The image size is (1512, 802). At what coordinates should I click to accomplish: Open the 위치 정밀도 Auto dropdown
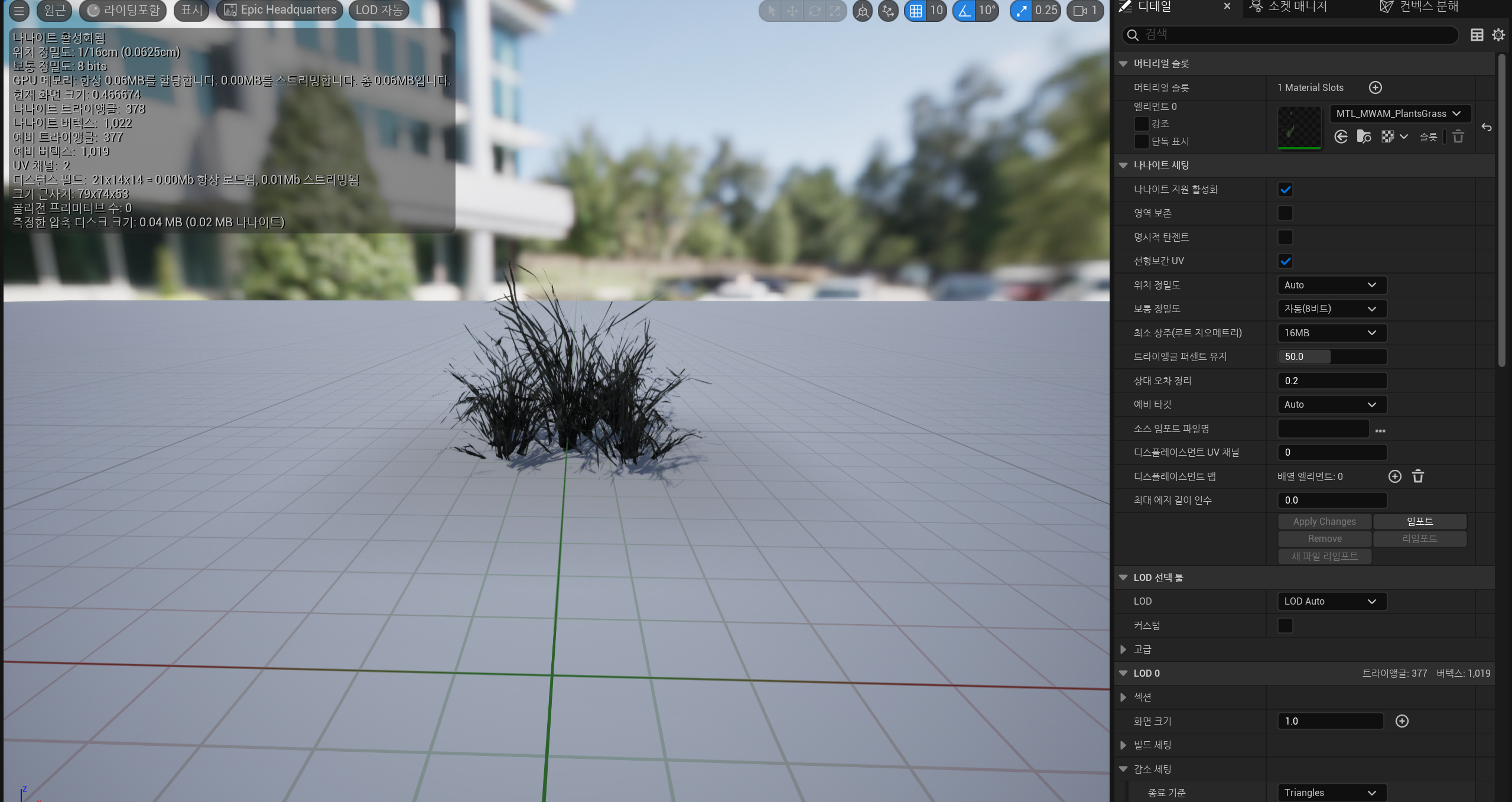pos(1331,285)
